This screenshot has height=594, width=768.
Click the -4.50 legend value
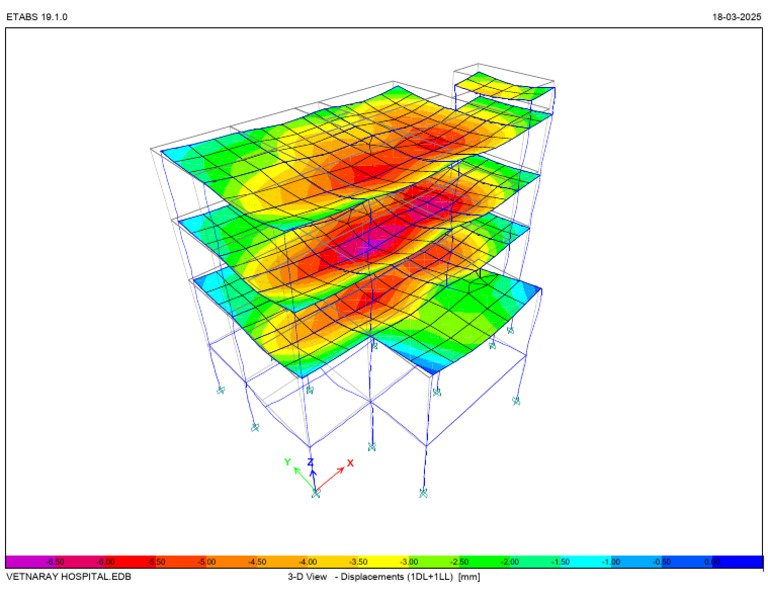[257, 562]
